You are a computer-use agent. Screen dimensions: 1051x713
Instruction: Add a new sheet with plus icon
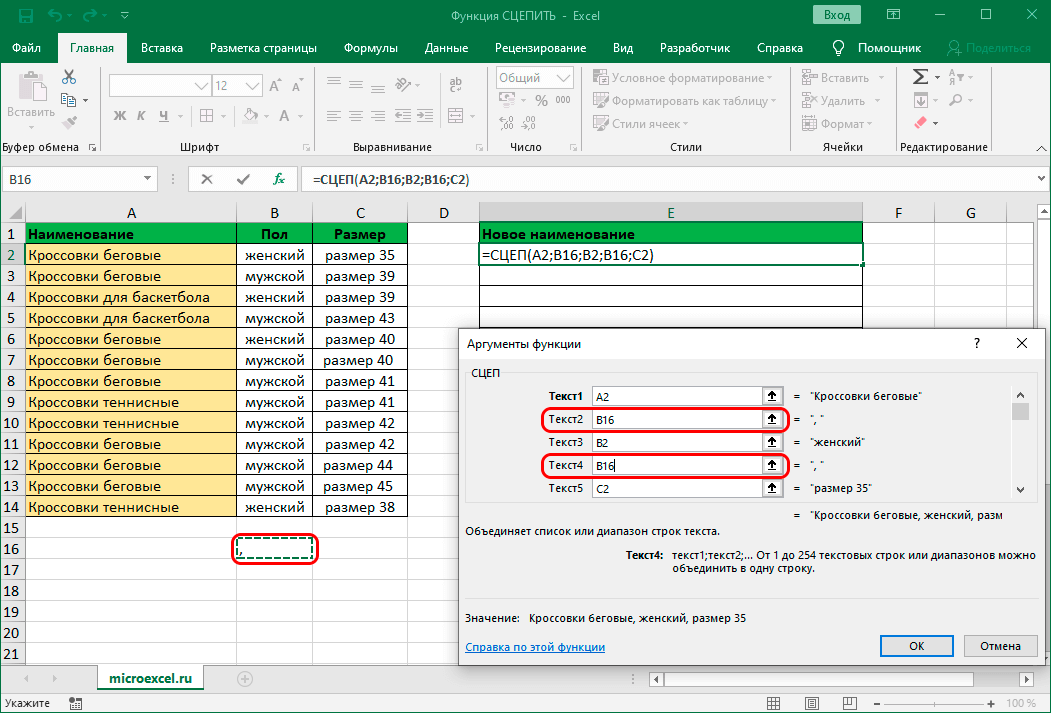click(244, 678)
